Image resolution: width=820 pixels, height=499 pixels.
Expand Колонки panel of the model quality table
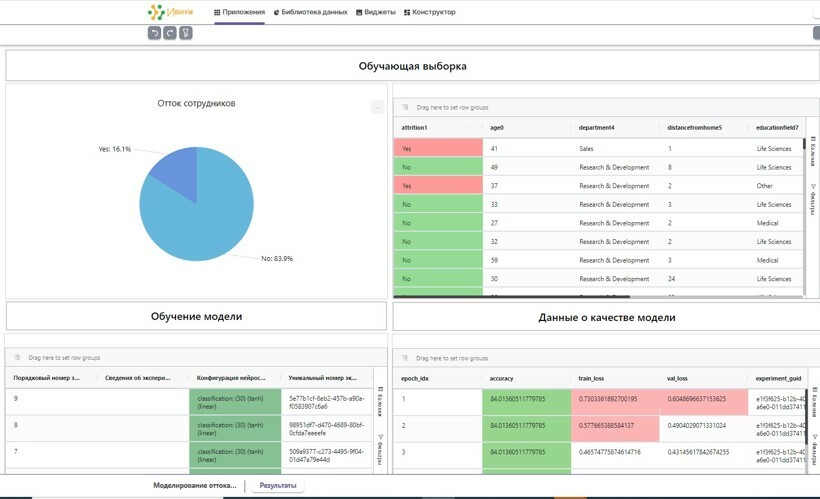point(813,401)
